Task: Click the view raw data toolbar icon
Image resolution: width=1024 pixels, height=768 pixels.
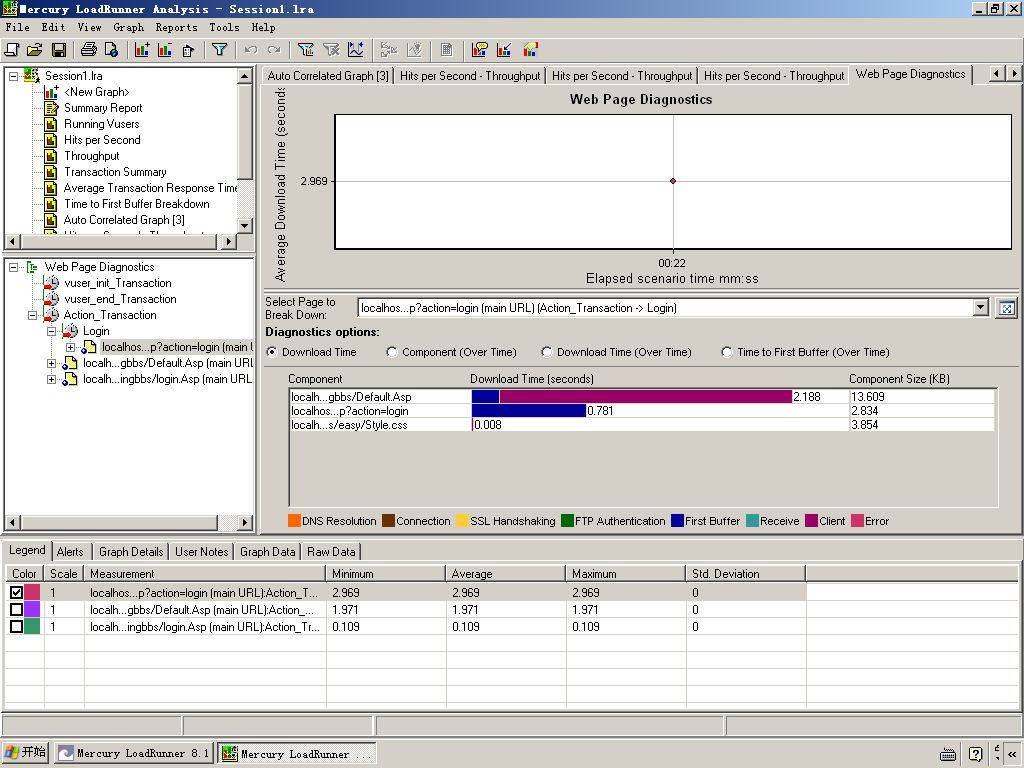Action: coord(447,50)
